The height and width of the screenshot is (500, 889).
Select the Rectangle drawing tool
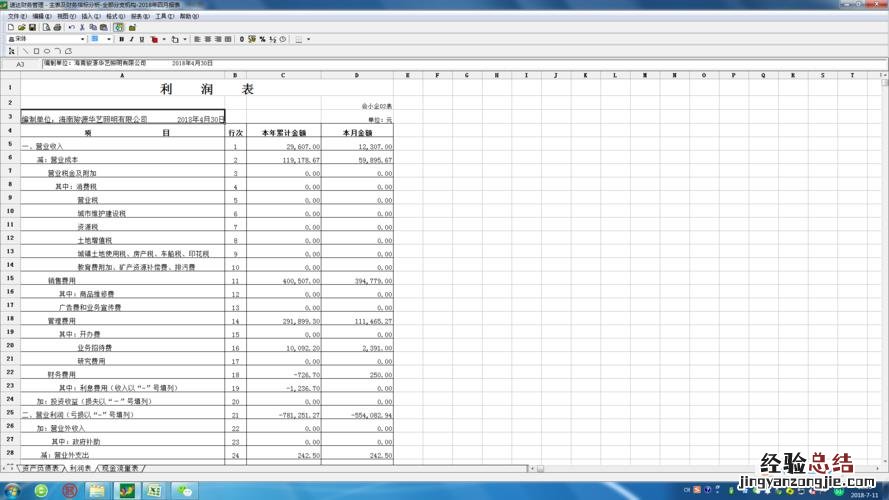coord(36,51)
